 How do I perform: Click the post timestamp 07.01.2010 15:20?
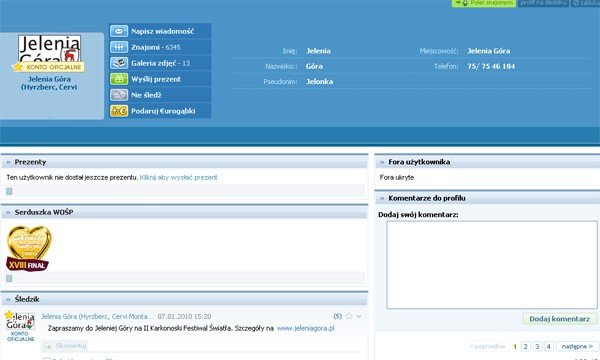pos(184,316)
